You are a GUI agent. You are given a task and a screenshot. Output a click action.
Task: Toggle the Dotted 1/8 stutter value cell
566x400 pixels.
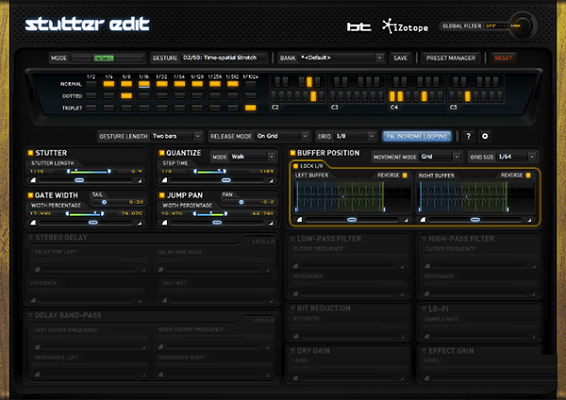coord(126,96)
